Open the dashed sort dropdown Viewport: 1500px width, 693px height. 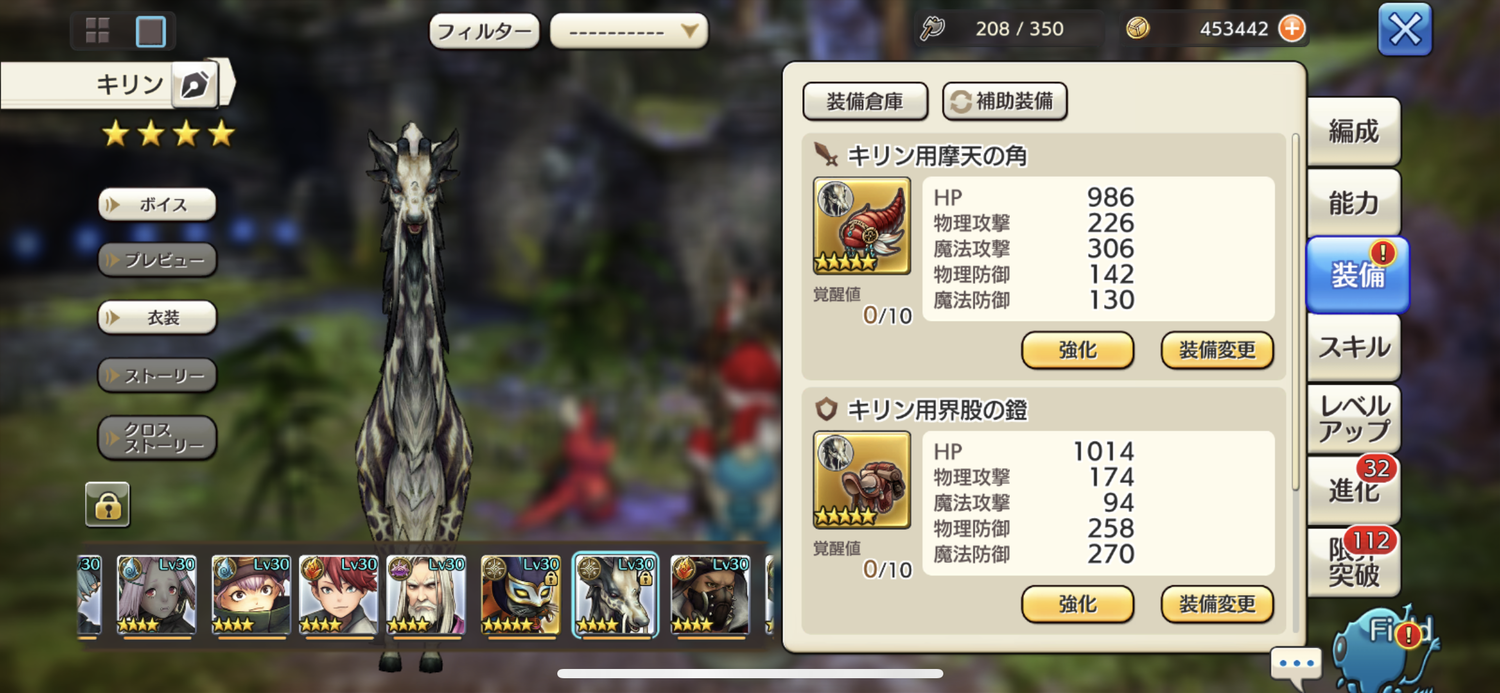[629, 32]
